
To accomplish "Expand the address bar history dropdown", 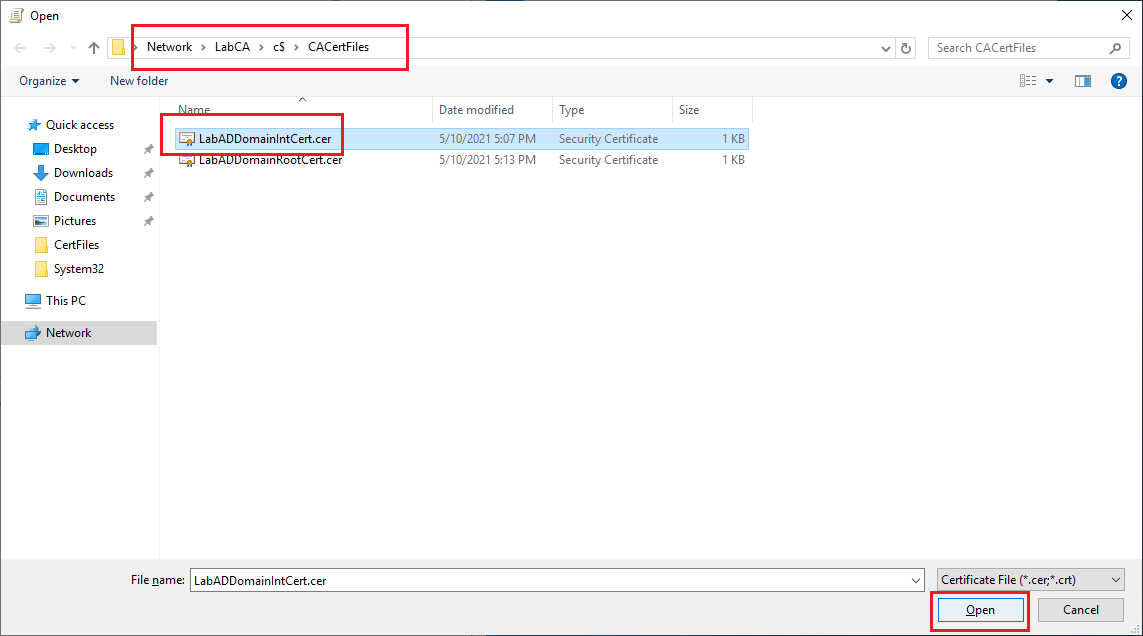I will (x=886, y=48).
